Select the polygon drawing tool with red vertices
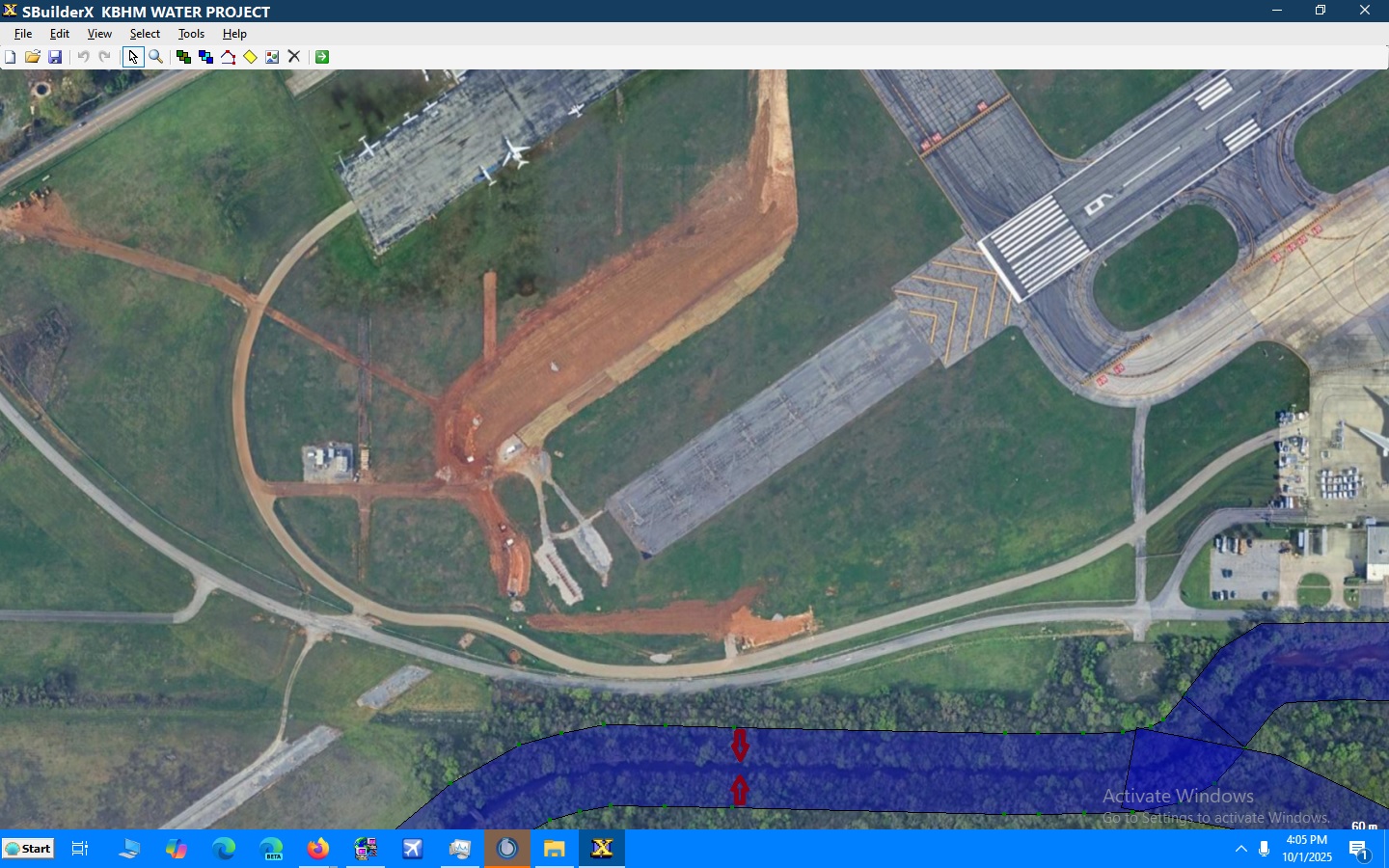Viewport: 1389px width, 868px height. [x=229, y=58]
